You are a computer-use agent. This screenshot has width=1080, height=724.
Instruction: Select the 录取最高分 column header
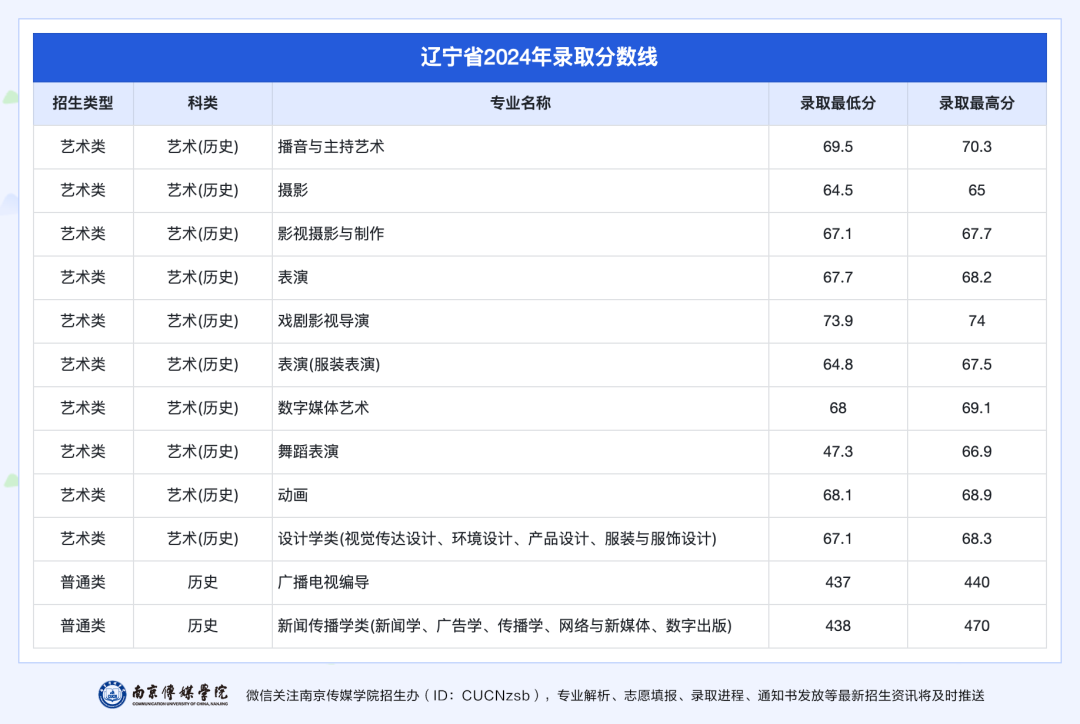tap(977, 103)
